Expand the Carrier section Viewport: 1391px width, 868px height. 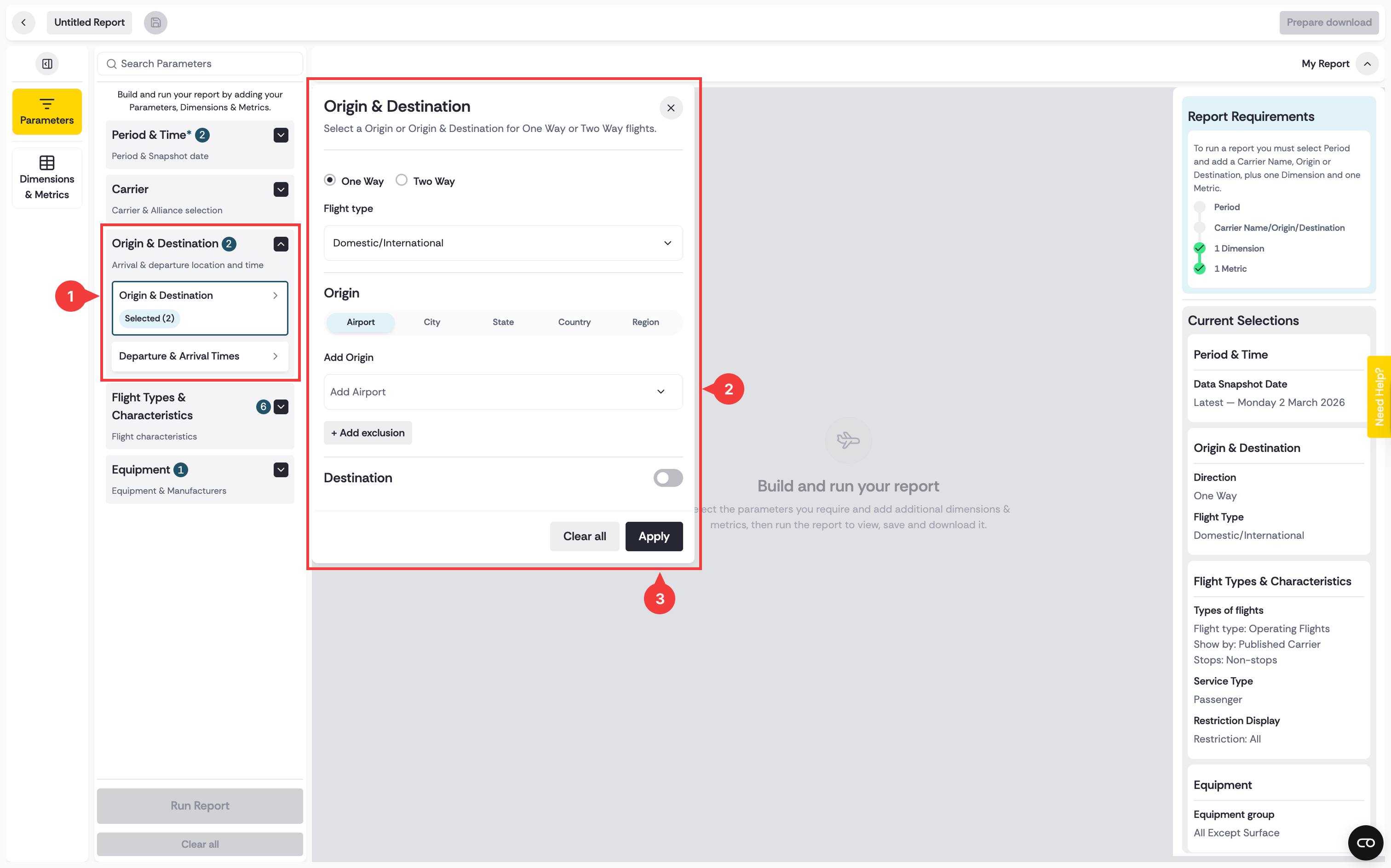click(x=281, y=189)
